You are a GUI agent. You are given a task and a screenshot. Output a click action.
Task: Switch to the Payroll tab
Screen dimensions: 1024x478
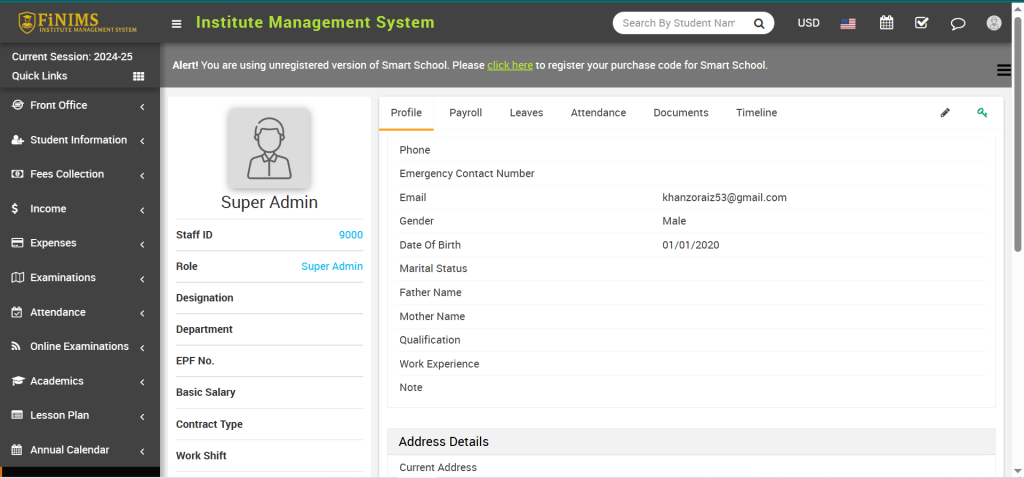(465, 113)
